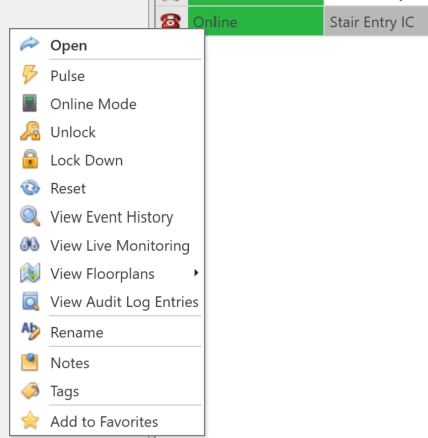Expand the View Floorplans submenu arrow
The width and height of the screenshot is (428, 438).
[196, 273]
